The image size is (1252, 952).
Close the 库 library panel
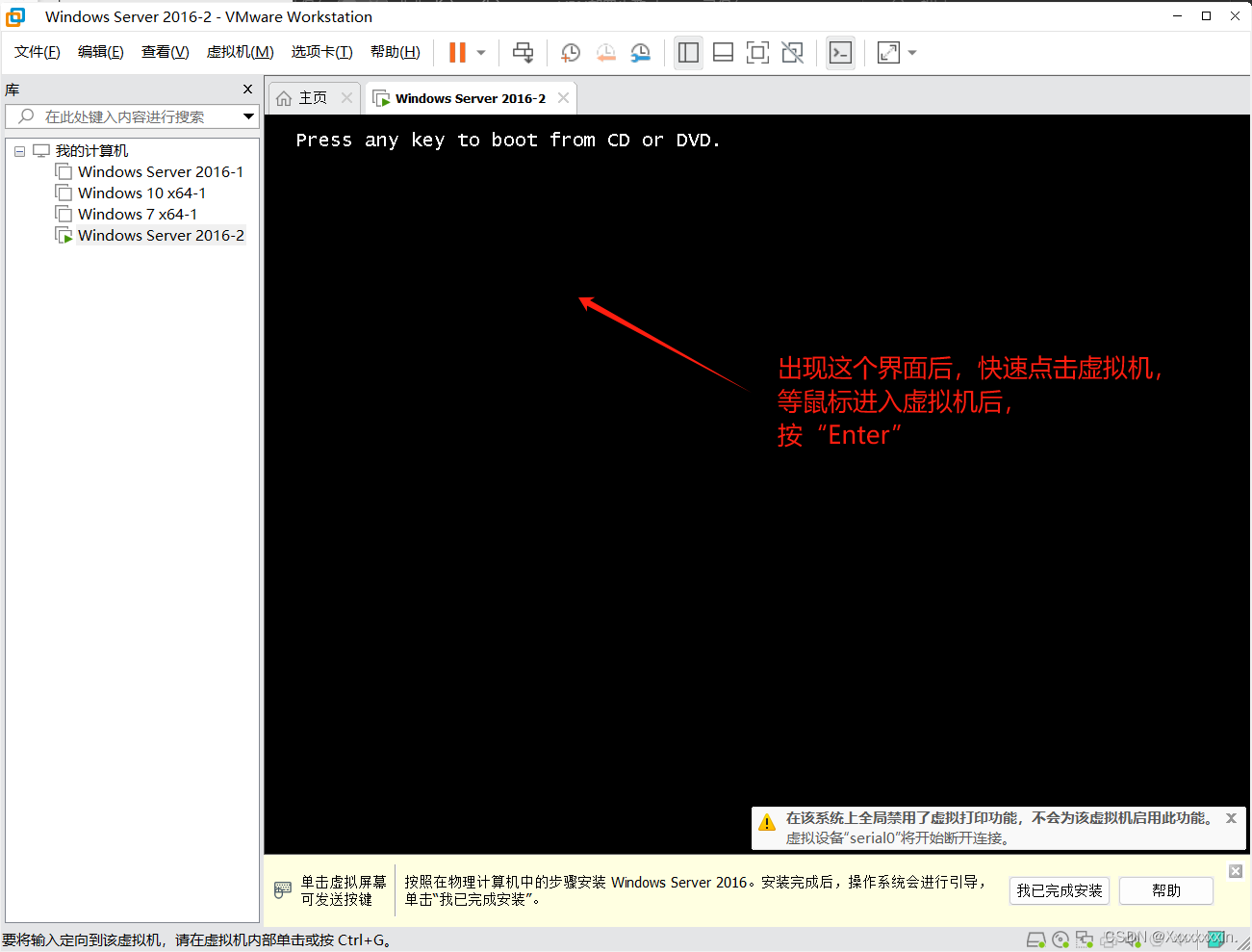247,90
